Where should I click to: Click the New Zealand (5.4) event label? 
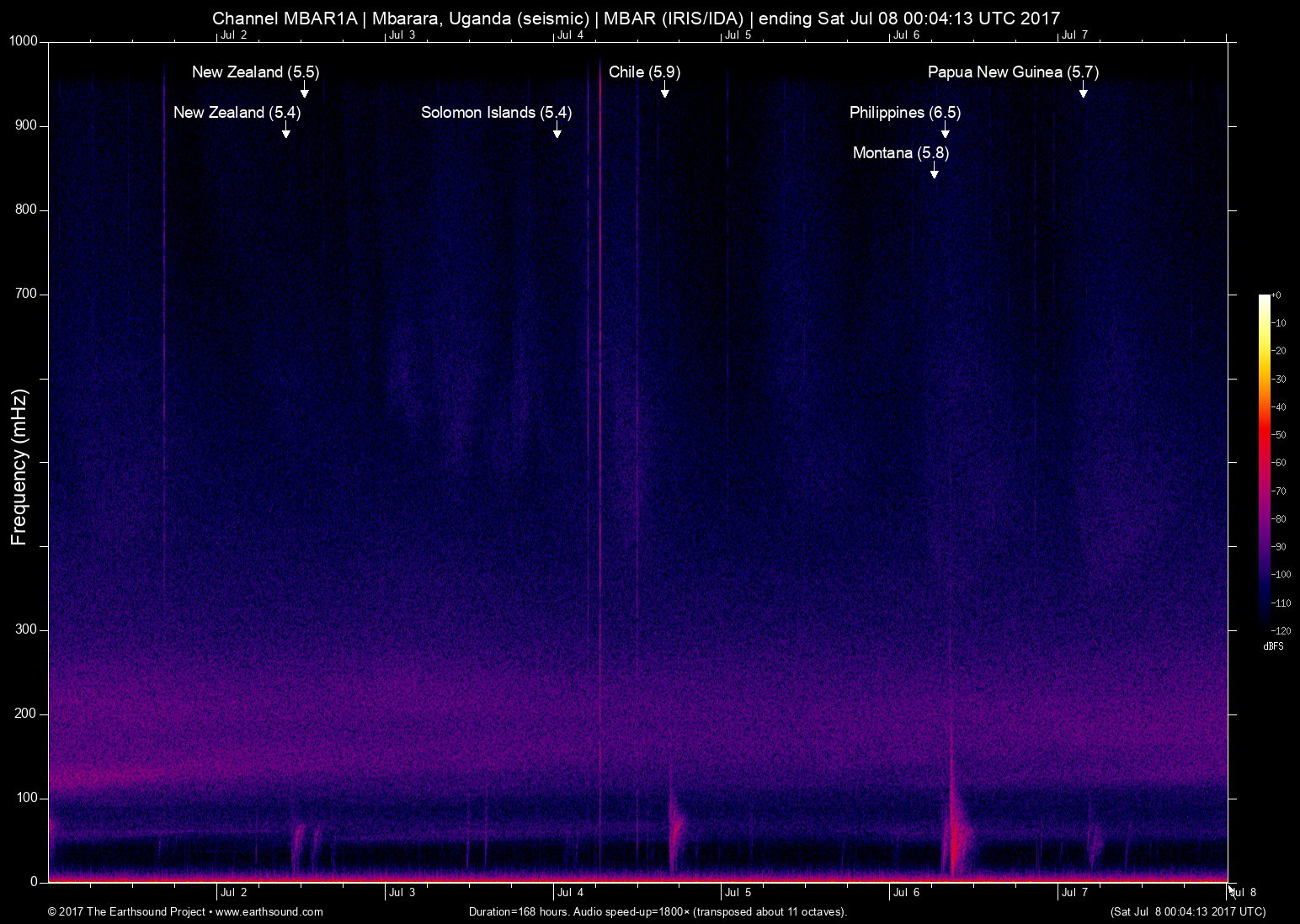[x=237, y=113]
